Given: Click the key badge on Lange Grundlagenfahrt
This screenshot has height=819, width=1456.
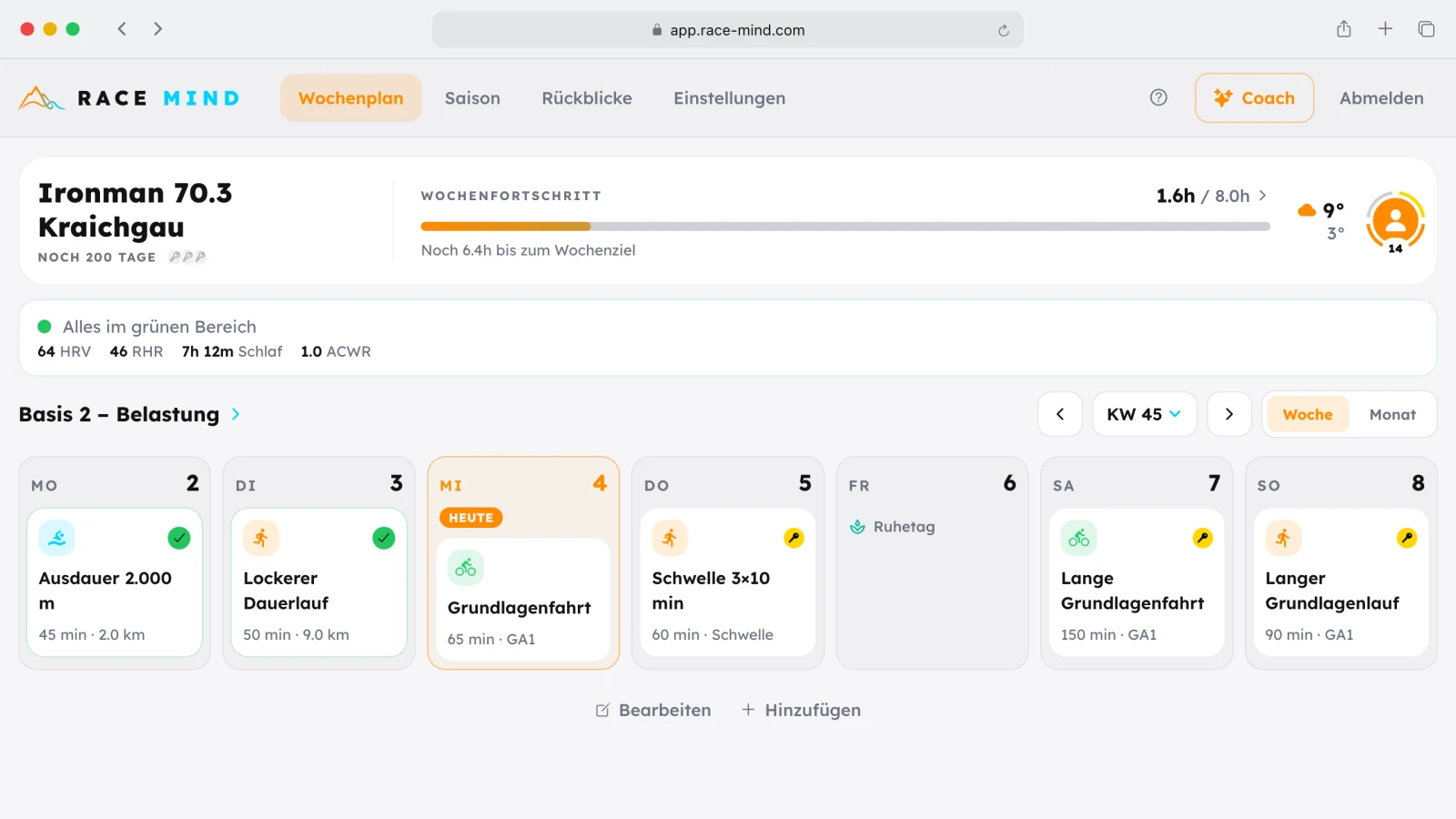Looking at the screenshot, I should (1202, 538).
